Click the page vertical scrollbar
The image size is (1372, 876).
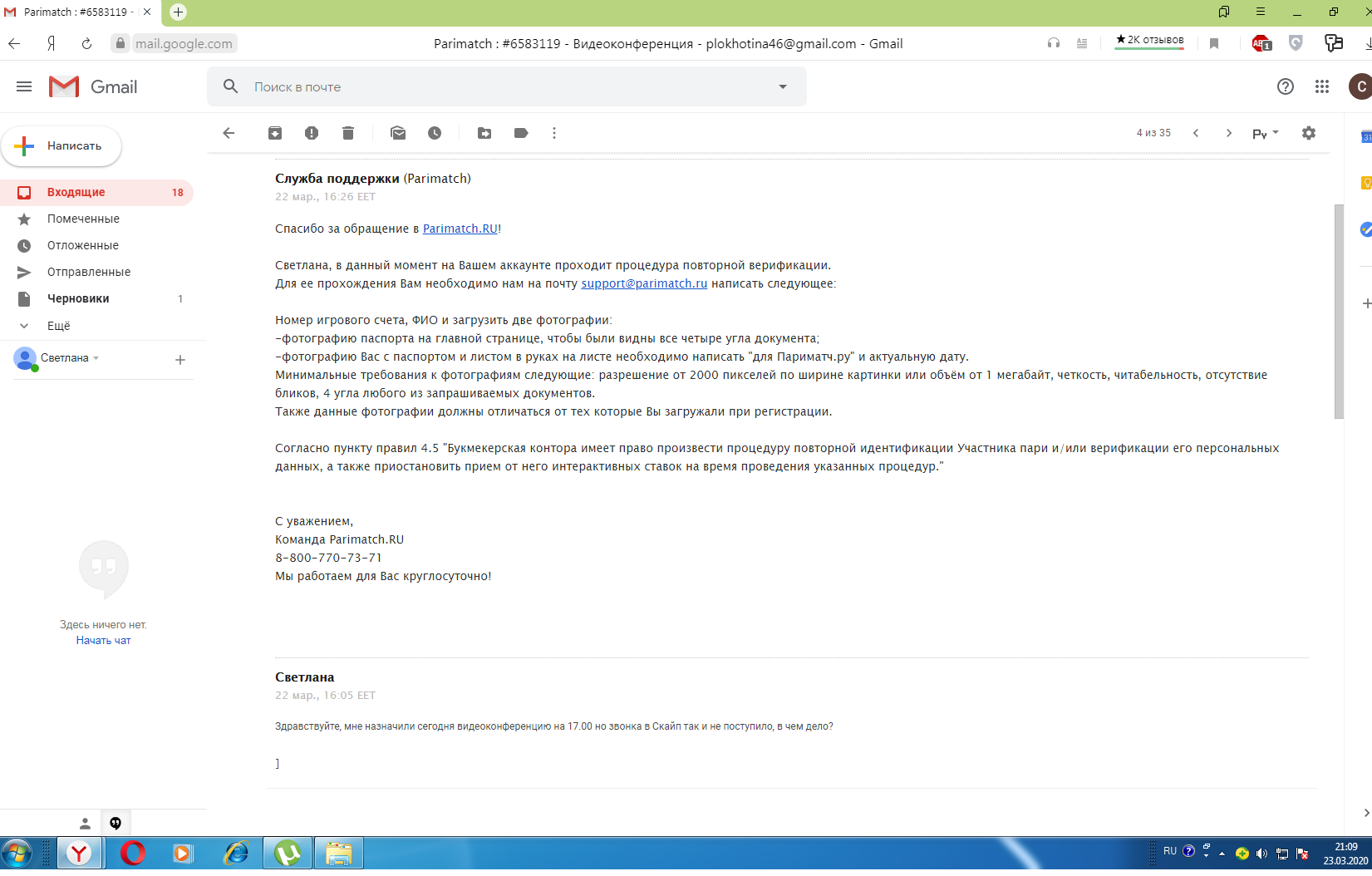click(x=1338, y=312)
